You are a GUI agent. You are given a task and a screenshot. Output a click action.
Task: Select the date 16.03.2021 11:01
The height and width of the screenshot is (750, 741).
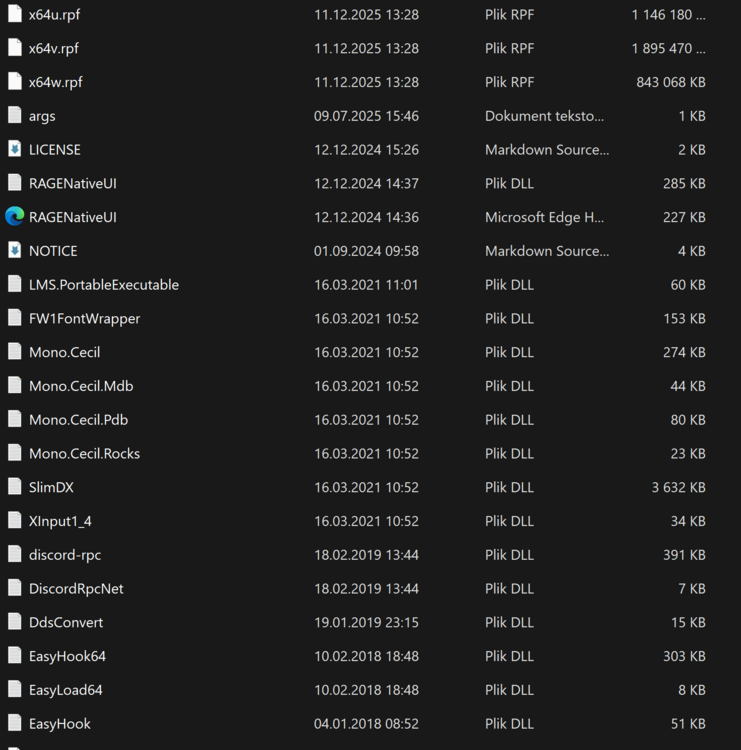[366, 285]
